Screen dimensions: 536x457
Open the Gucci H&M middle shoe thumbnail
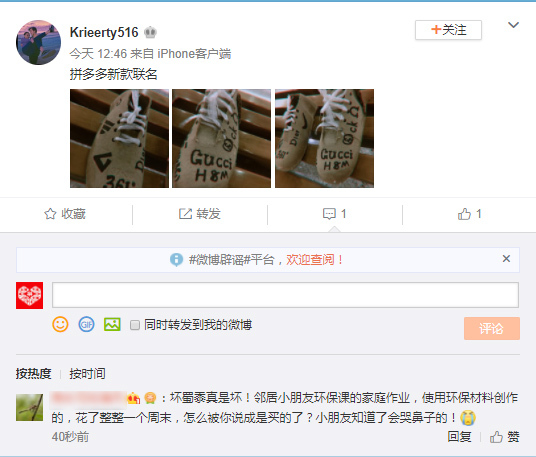221,138
